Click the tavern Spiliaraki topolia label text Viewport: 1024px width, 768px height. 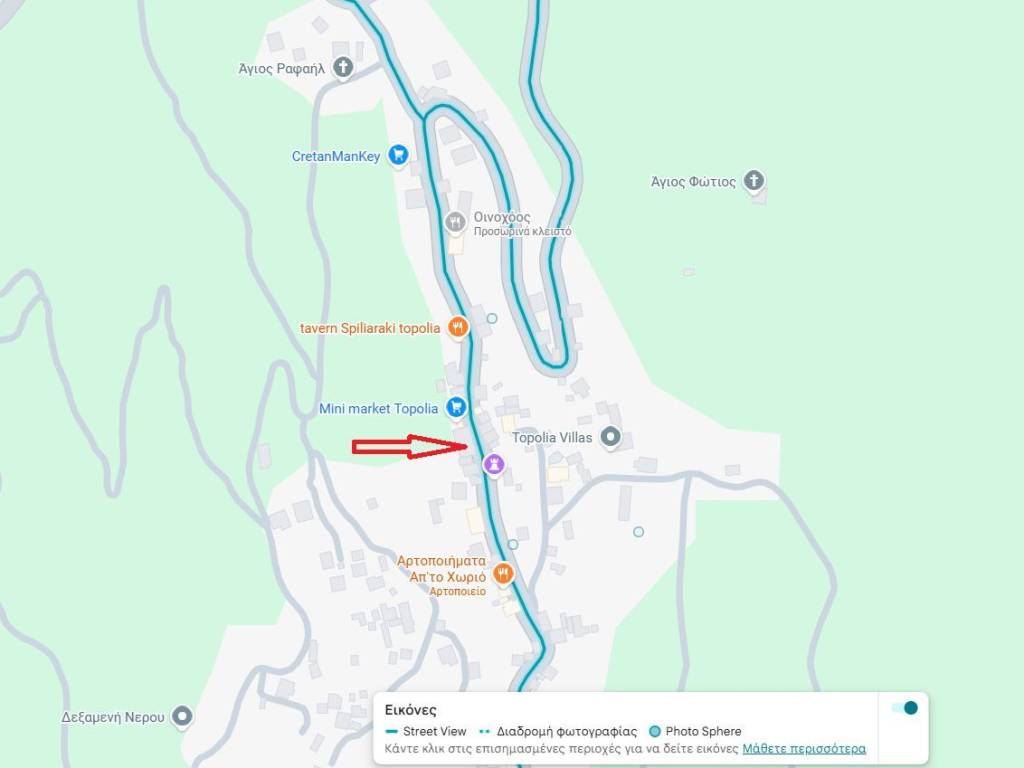370,328
